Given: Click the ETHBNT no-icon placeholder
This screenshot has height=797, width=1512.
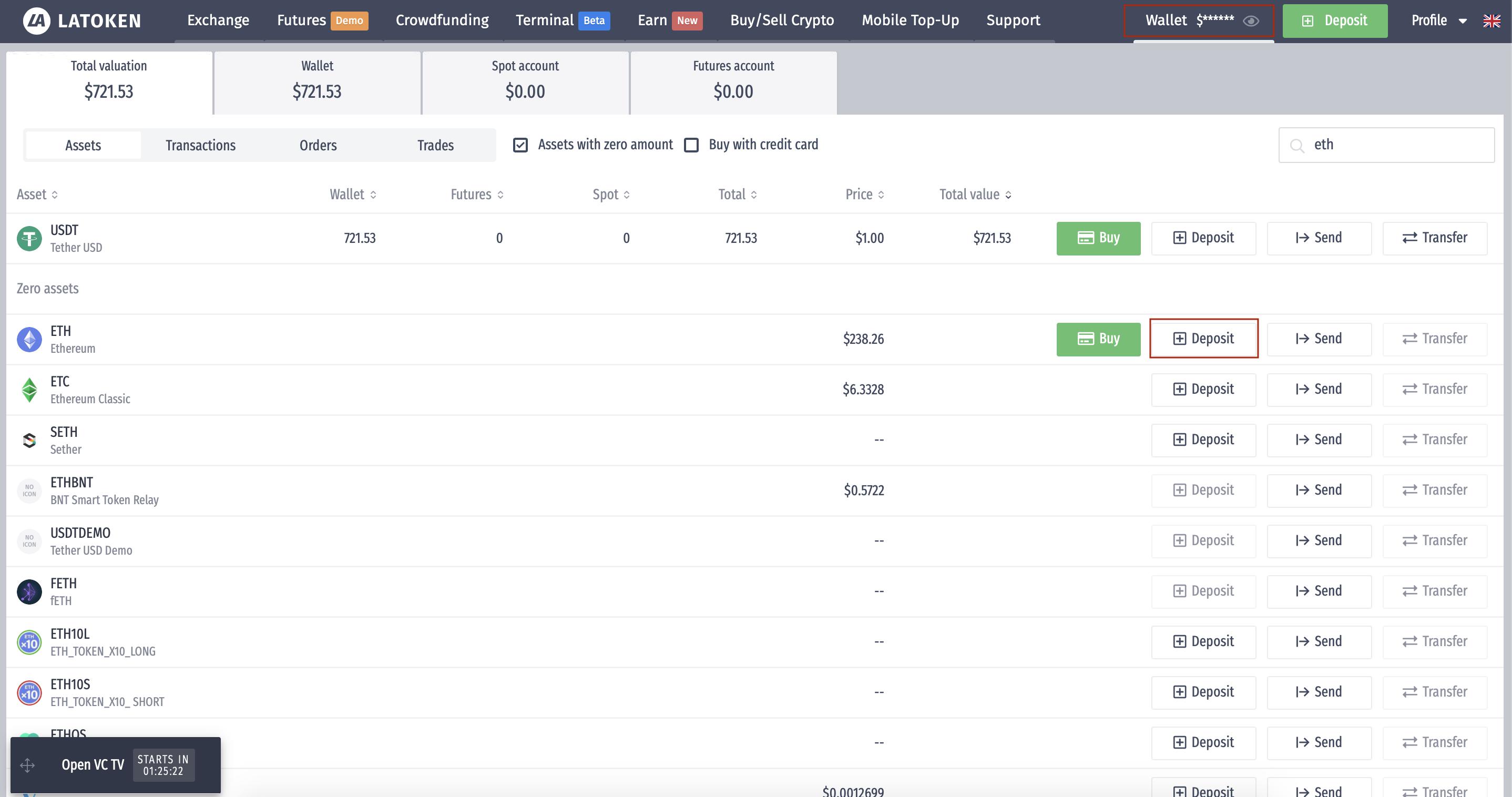Looking at the screenshot, I should (x=29, y=491).
